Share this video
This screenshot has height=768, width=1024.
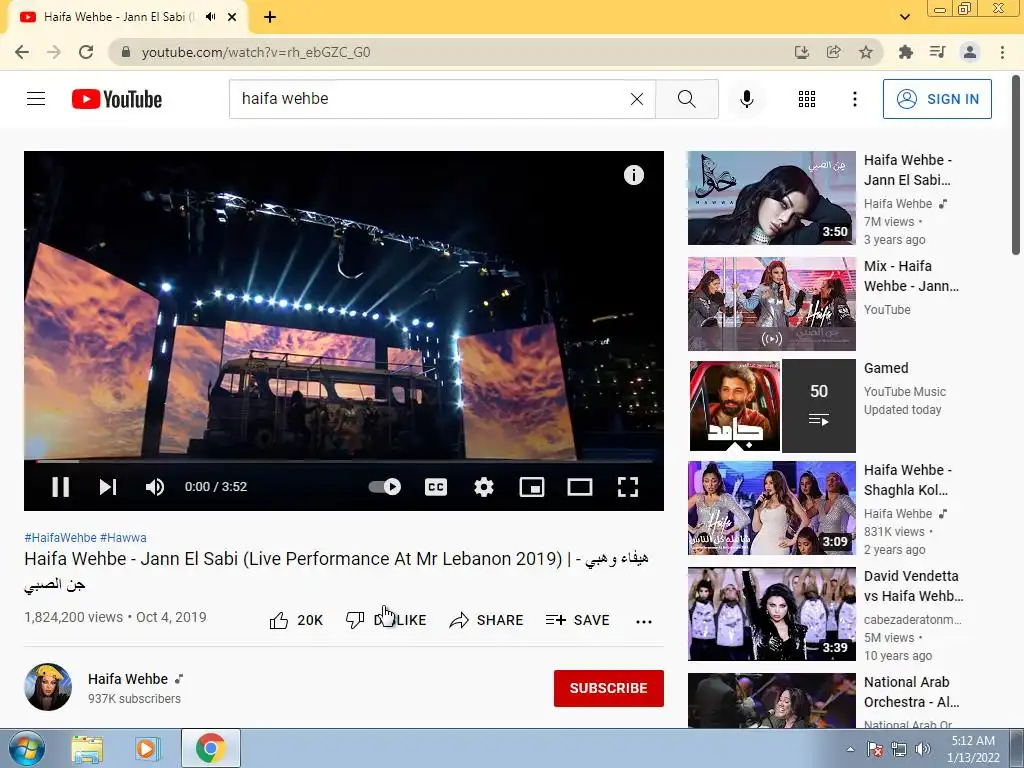[487, 620]
